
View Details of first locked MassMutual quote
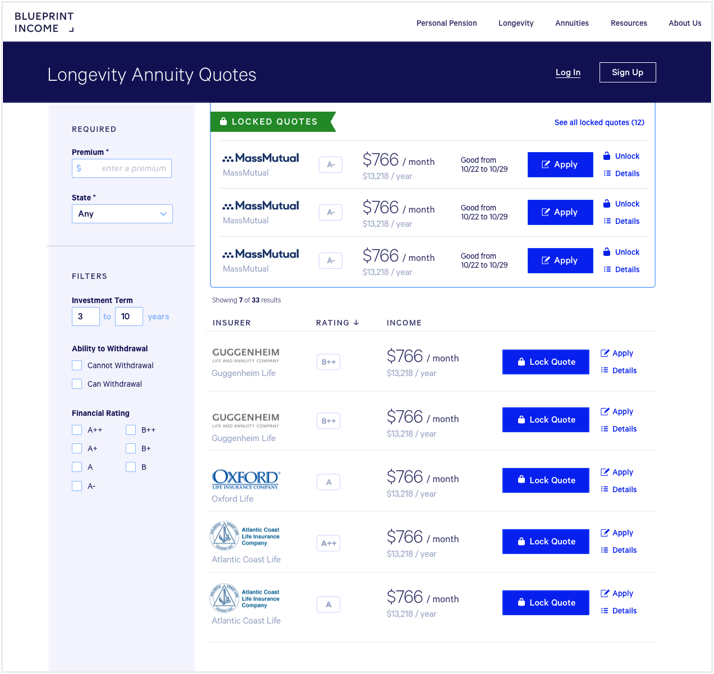[621, 174]
